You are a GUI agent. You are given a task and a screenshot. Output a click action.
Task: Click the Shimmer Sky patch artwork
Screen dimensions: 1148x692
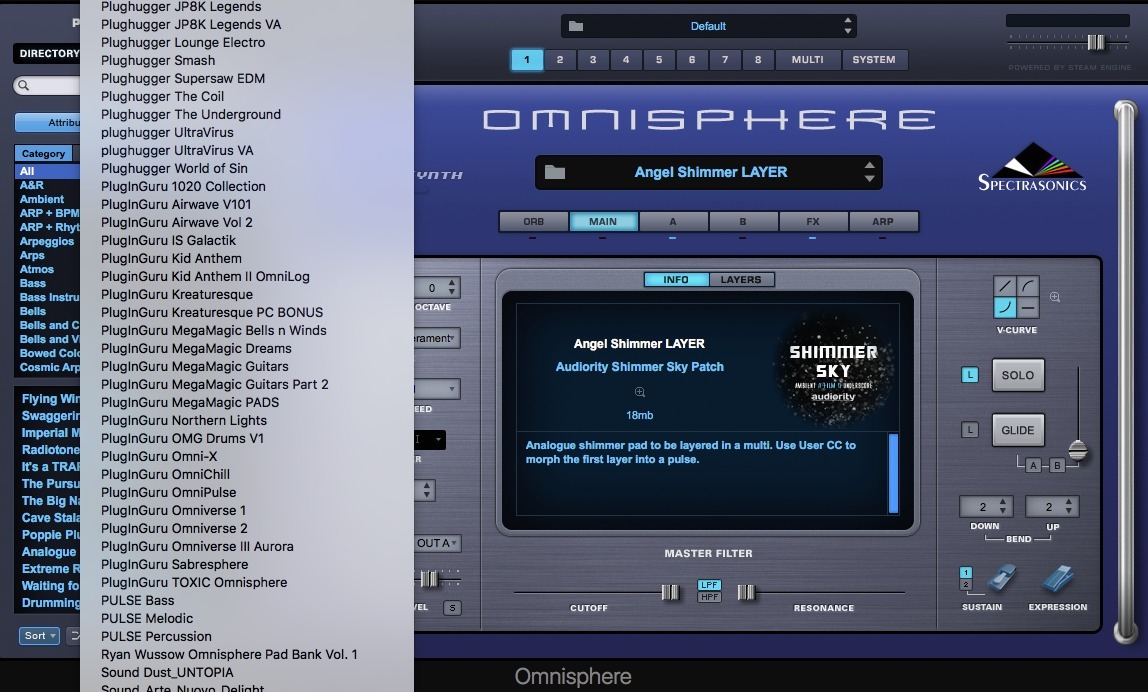point(833,371)
